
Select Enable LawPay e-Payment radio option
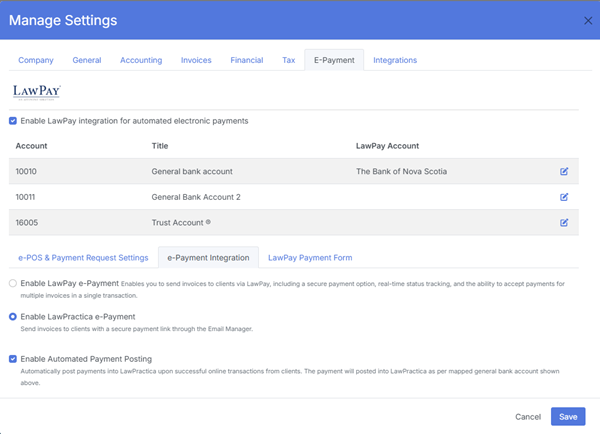(x=13, y=284)
